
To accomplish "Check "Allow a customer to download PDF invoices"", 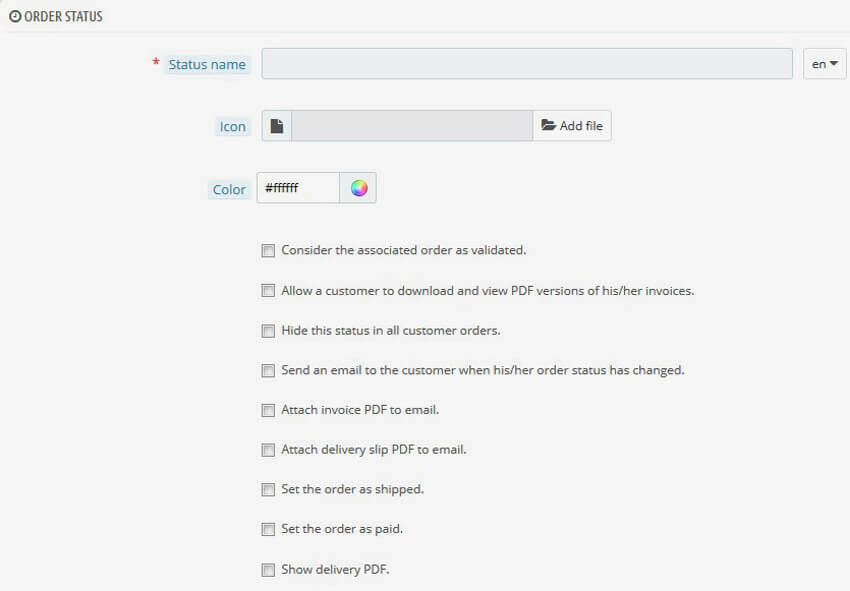I will tap(268, 290).
